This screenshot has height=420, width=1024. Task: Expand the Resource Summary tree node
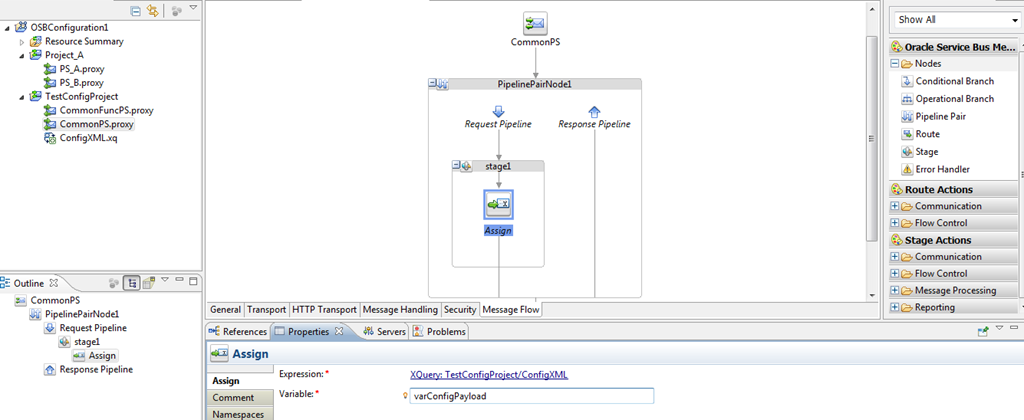click(x=22, y=42)
